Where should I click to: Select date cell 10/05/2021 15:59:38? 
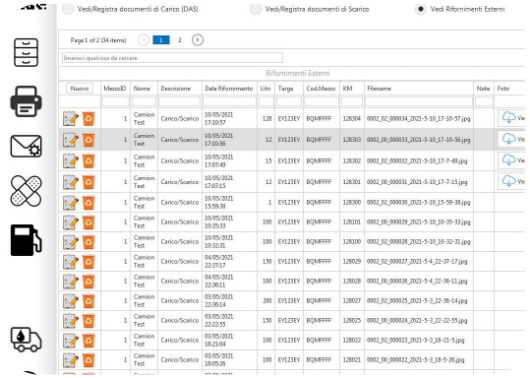[x=219, y=202]
